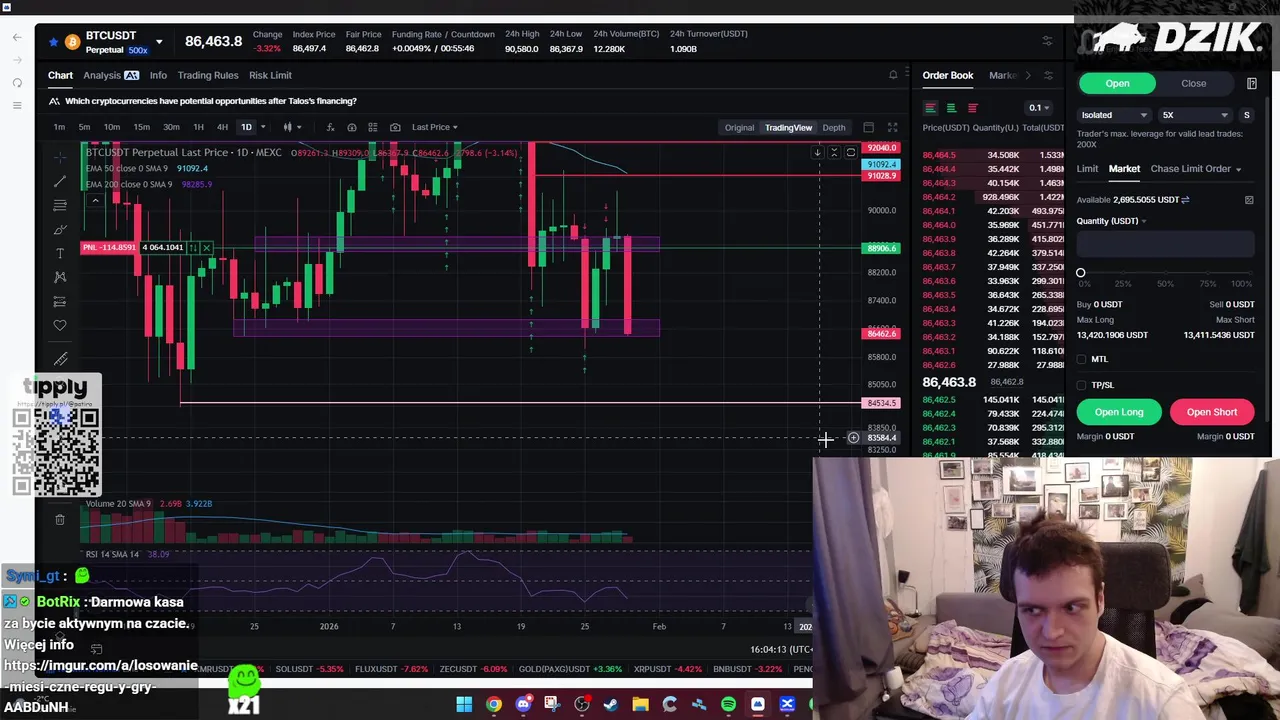Click the quantity percentage slider handle
This screenshot has width=1280, height=720.
[1081, 273]
